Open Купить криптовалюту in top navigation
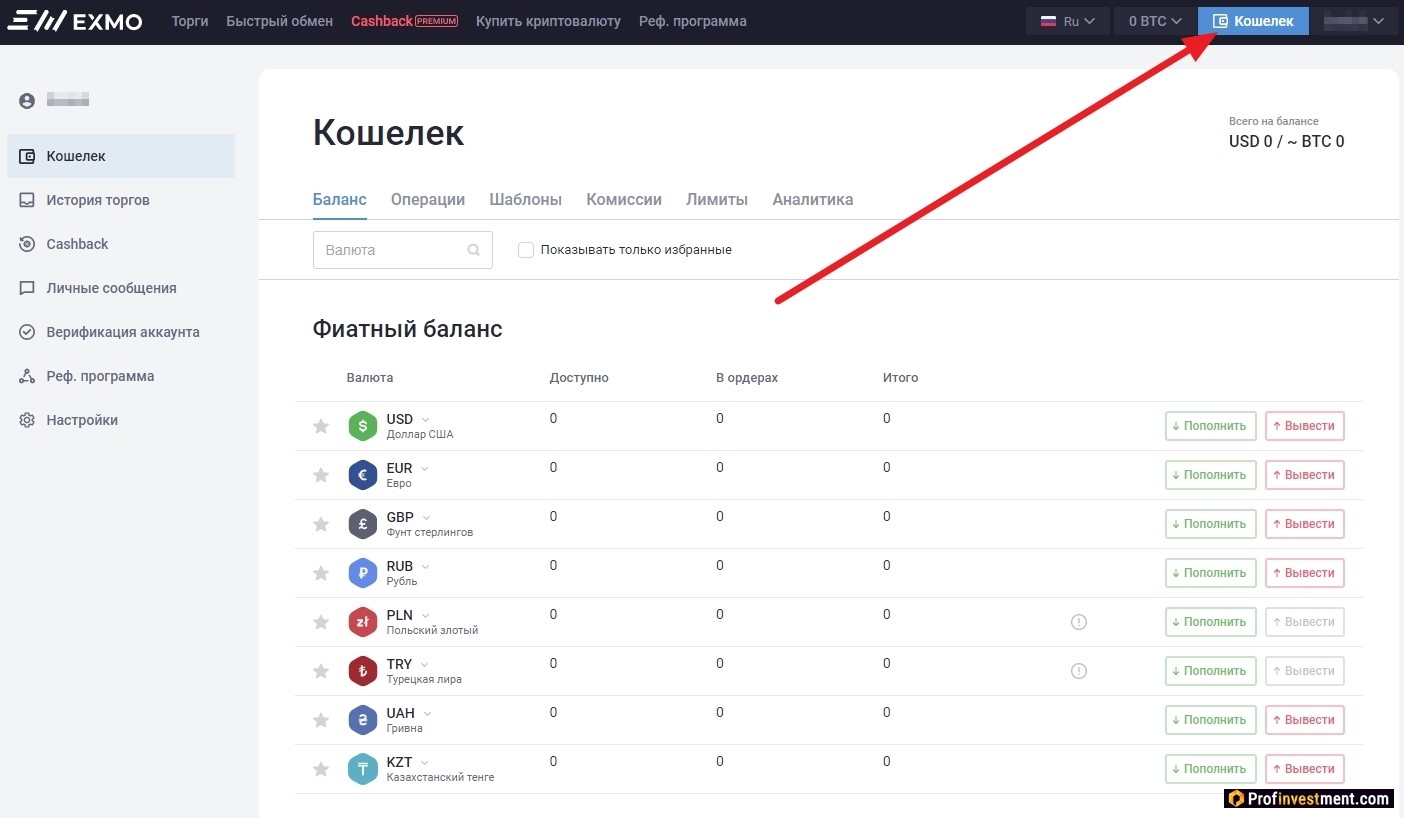 click(x=548, y=21)
